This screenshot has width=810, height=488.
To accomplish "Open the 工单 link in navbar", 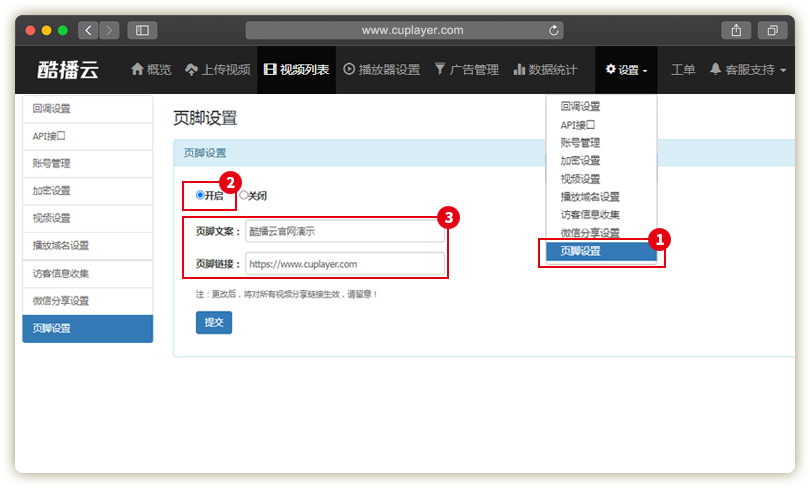I will click(x=683, y=70).
